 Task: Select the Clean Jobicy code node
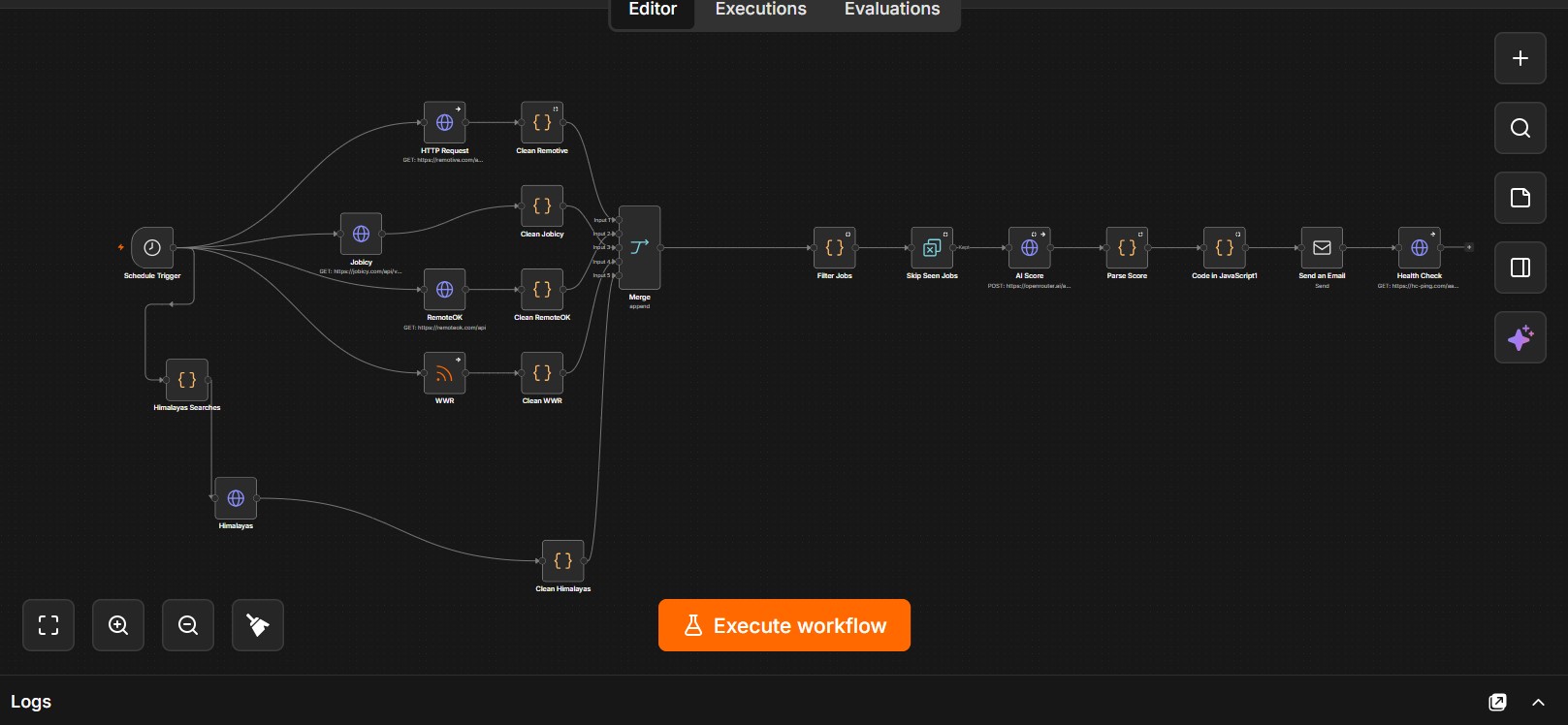tap(542, 206)
